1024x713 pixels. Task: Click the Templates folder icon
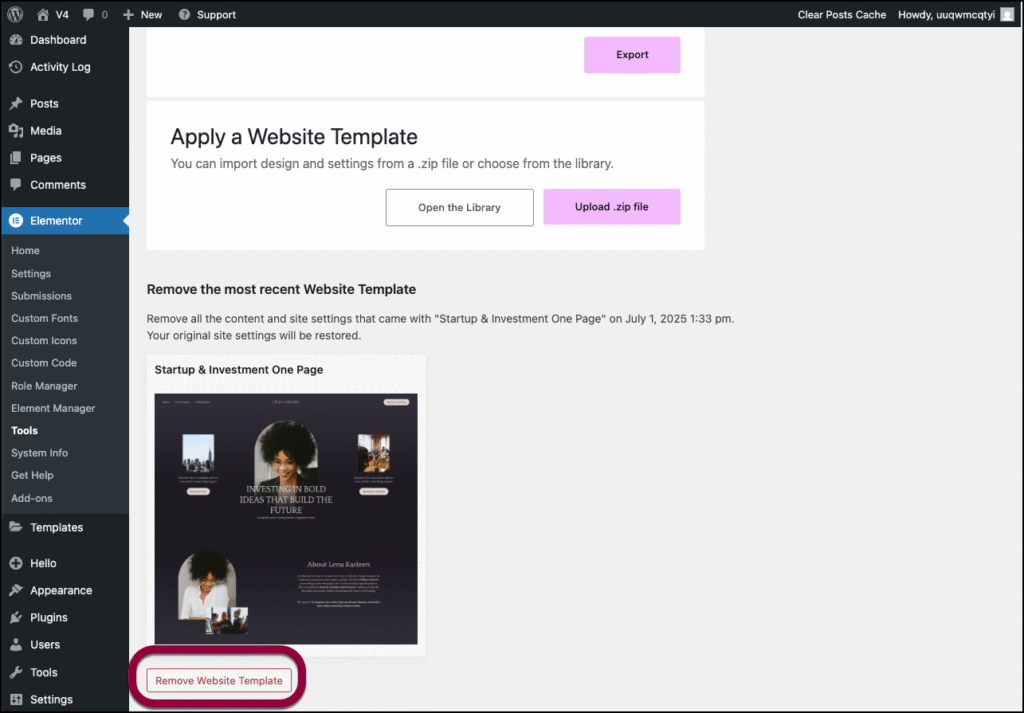tap(16, 528)
